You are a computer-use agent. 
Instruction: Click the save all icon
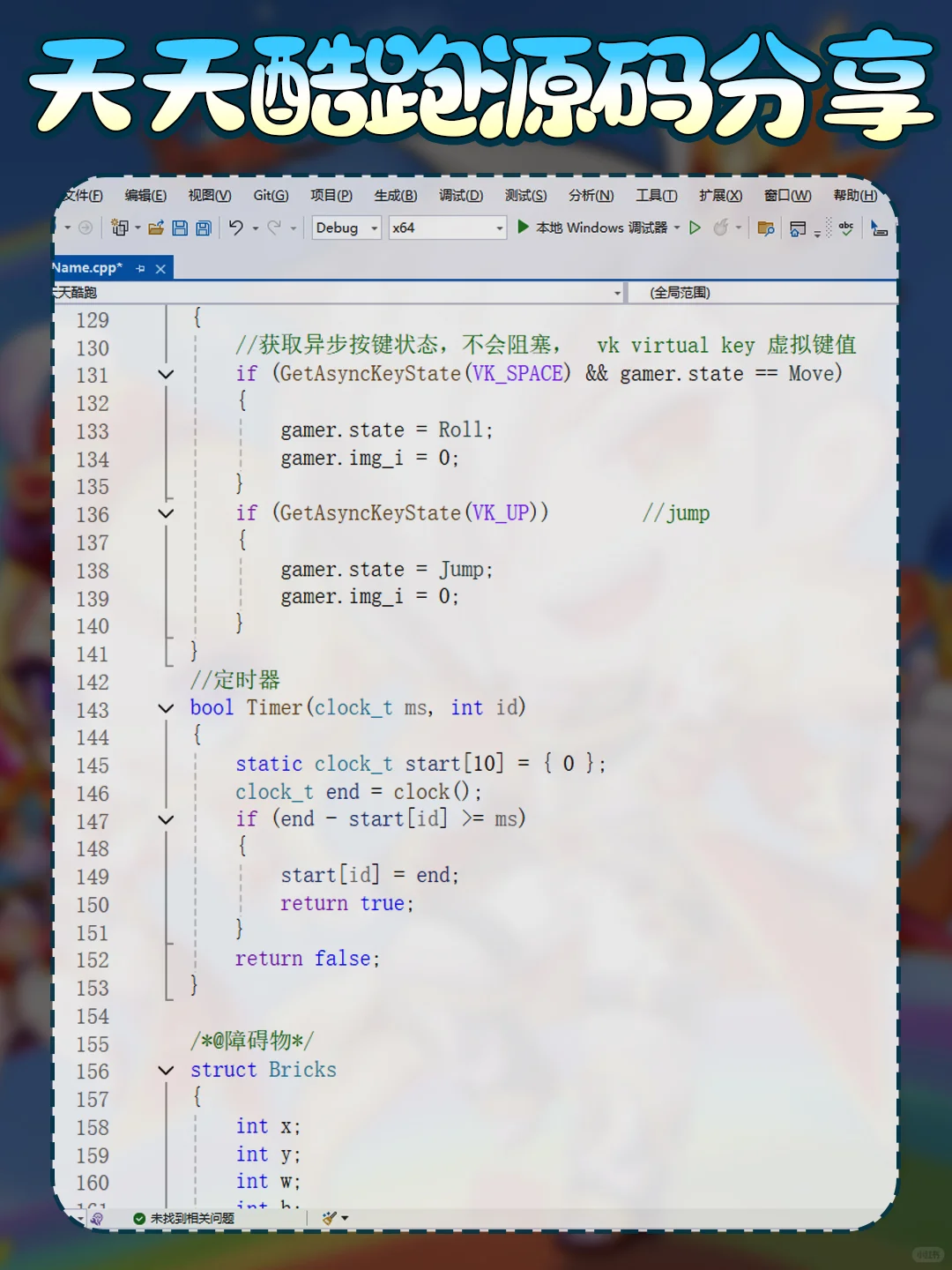point(204,228)
